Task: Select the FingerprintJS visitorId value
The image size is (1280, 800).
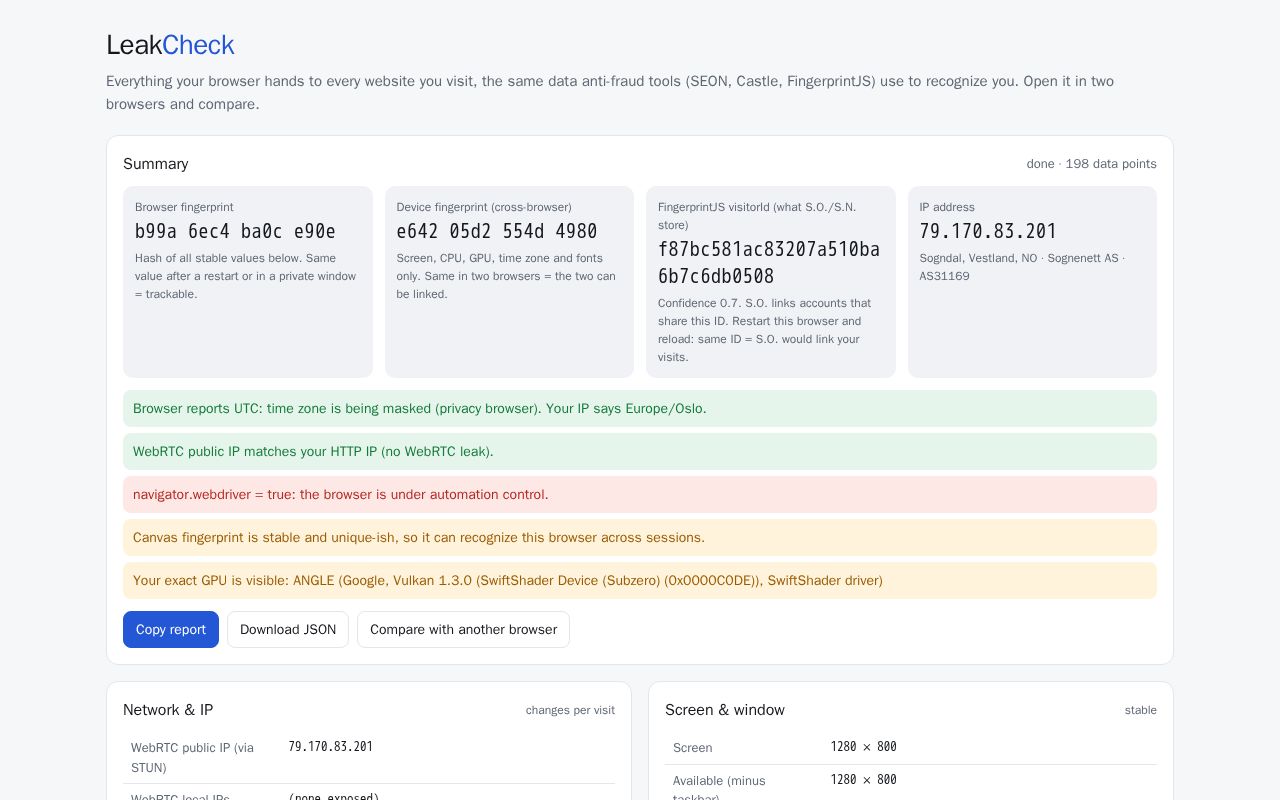Action: (x=769, y=262)
